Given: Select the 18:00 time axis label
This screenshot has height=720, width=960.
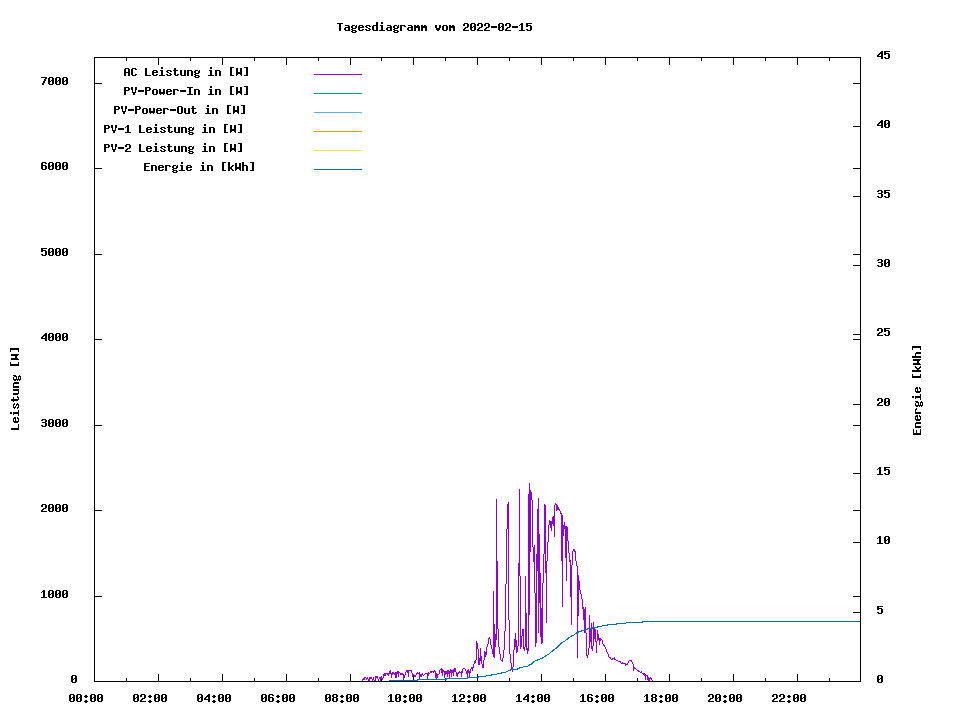Looking at the screenshot, I should pyautogui.click(x=661, y=698).
